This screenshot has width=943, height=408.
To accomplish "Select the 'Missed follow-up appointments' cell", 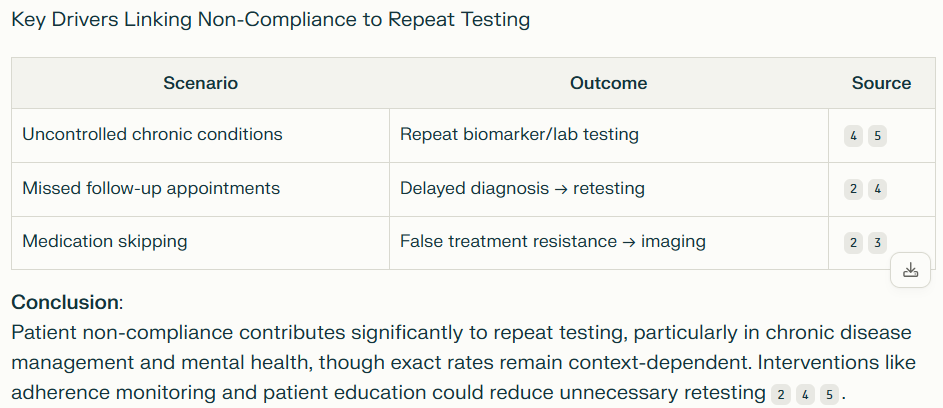I will point(151,188).
